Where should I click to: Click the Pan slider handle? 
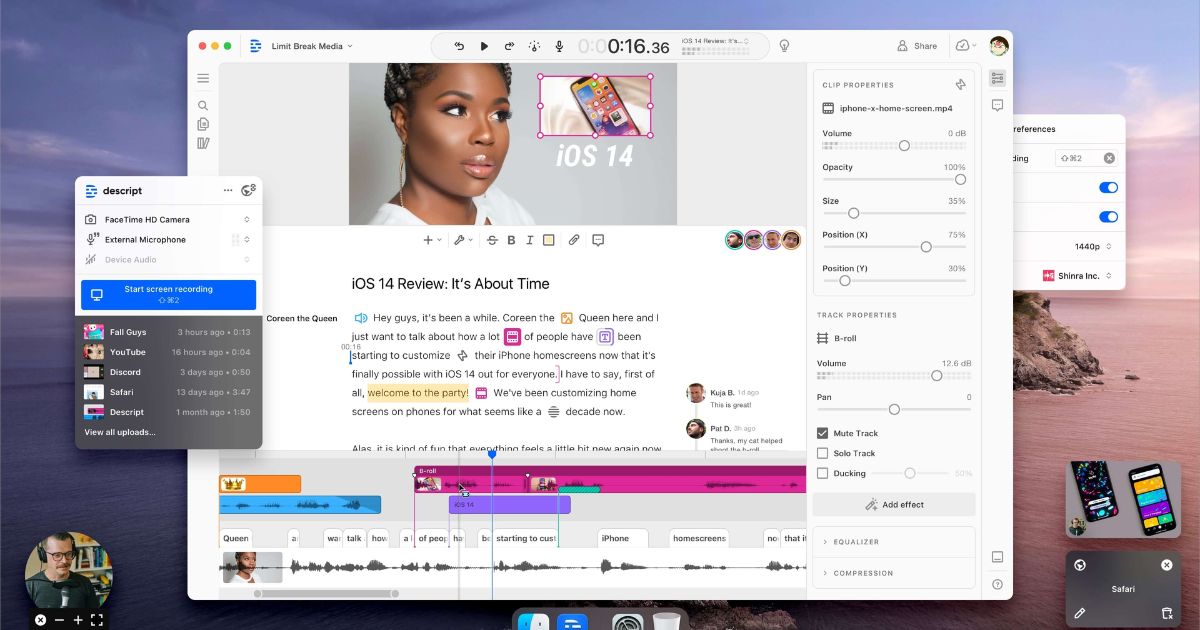pos(894,409)
